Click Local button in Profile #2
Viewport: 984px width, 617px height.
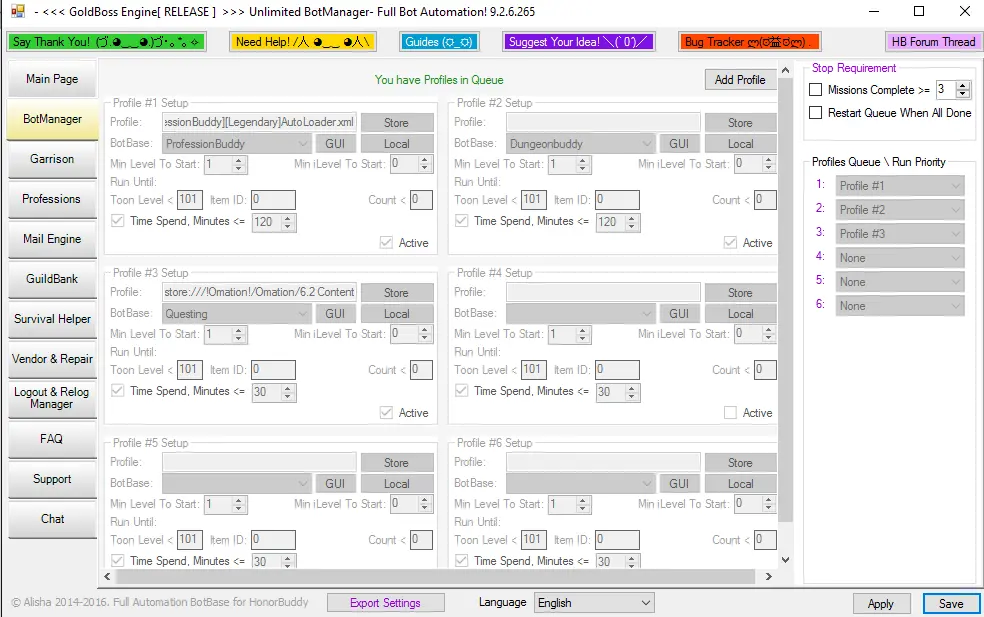click(741, 144)
